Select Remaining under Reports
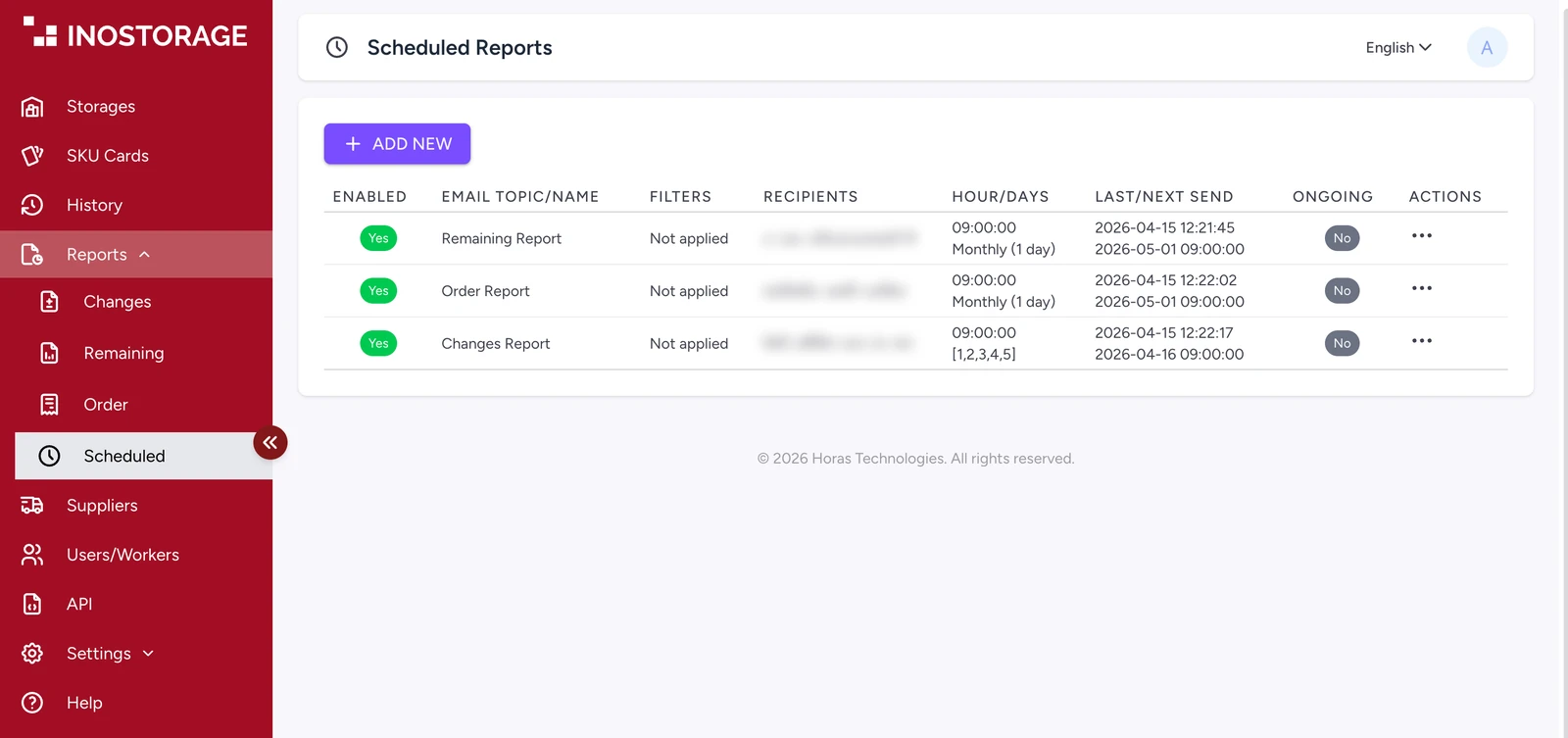Screen dimensions: 1568x738 (123, 353)
